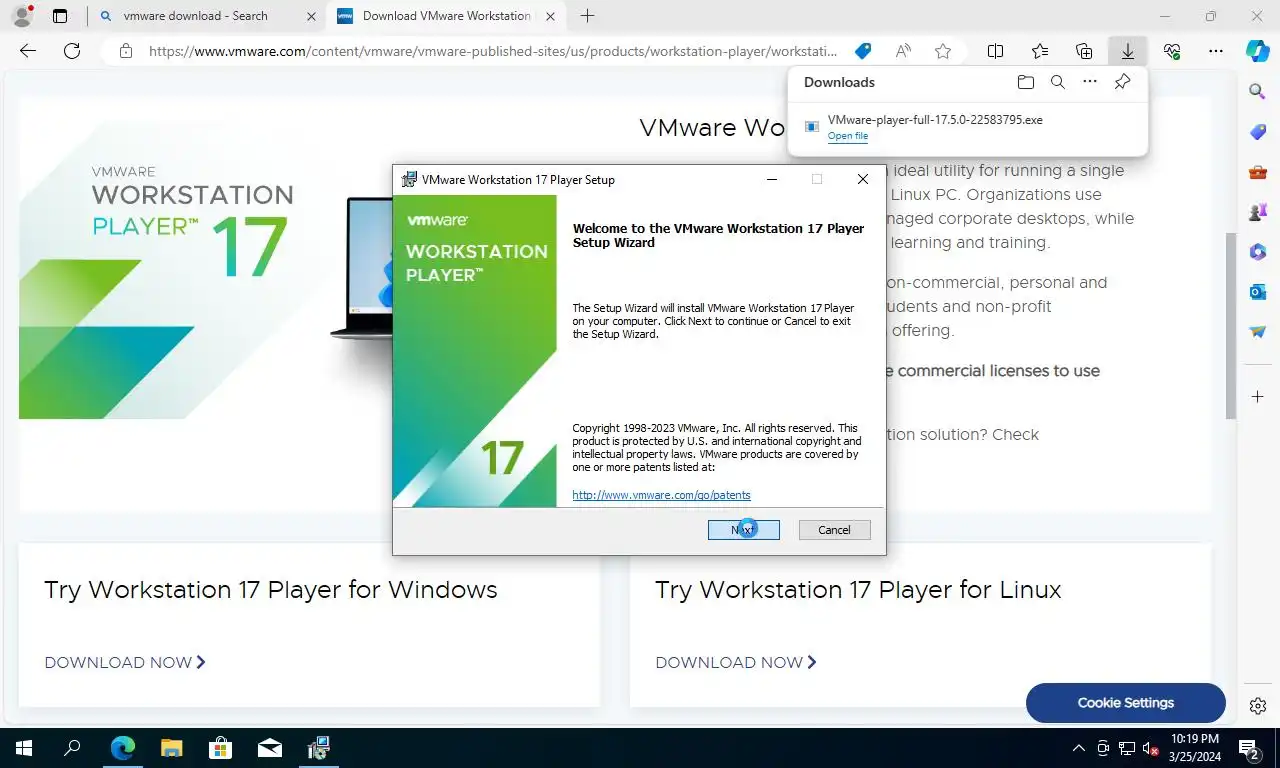This screenshot has height=768, width=1280.
Task: Pin the Downloads panel
Action: (x=1122, y=82)
